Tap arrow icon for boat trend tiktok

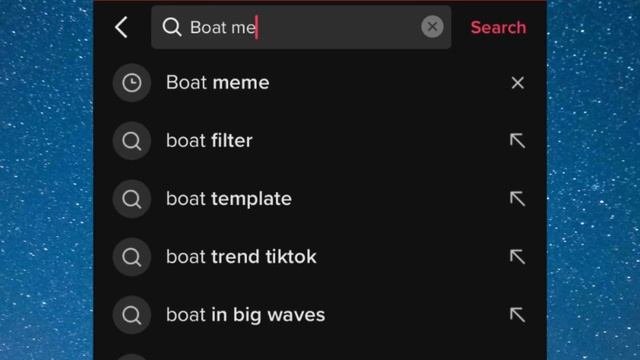(517, 257)
